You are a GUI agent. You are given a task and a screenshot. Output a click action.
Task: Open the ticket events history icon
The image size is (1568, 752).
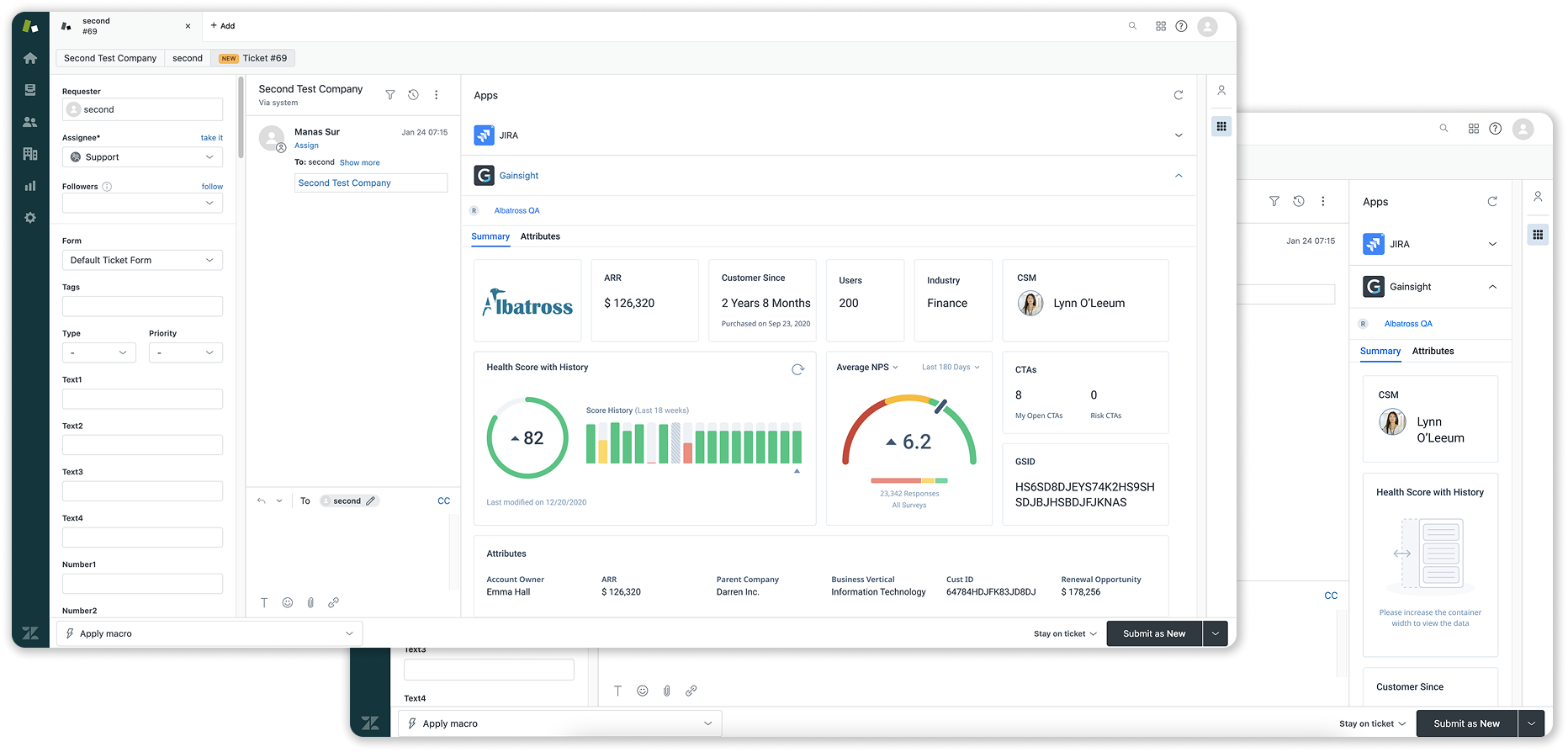[413, 95]
